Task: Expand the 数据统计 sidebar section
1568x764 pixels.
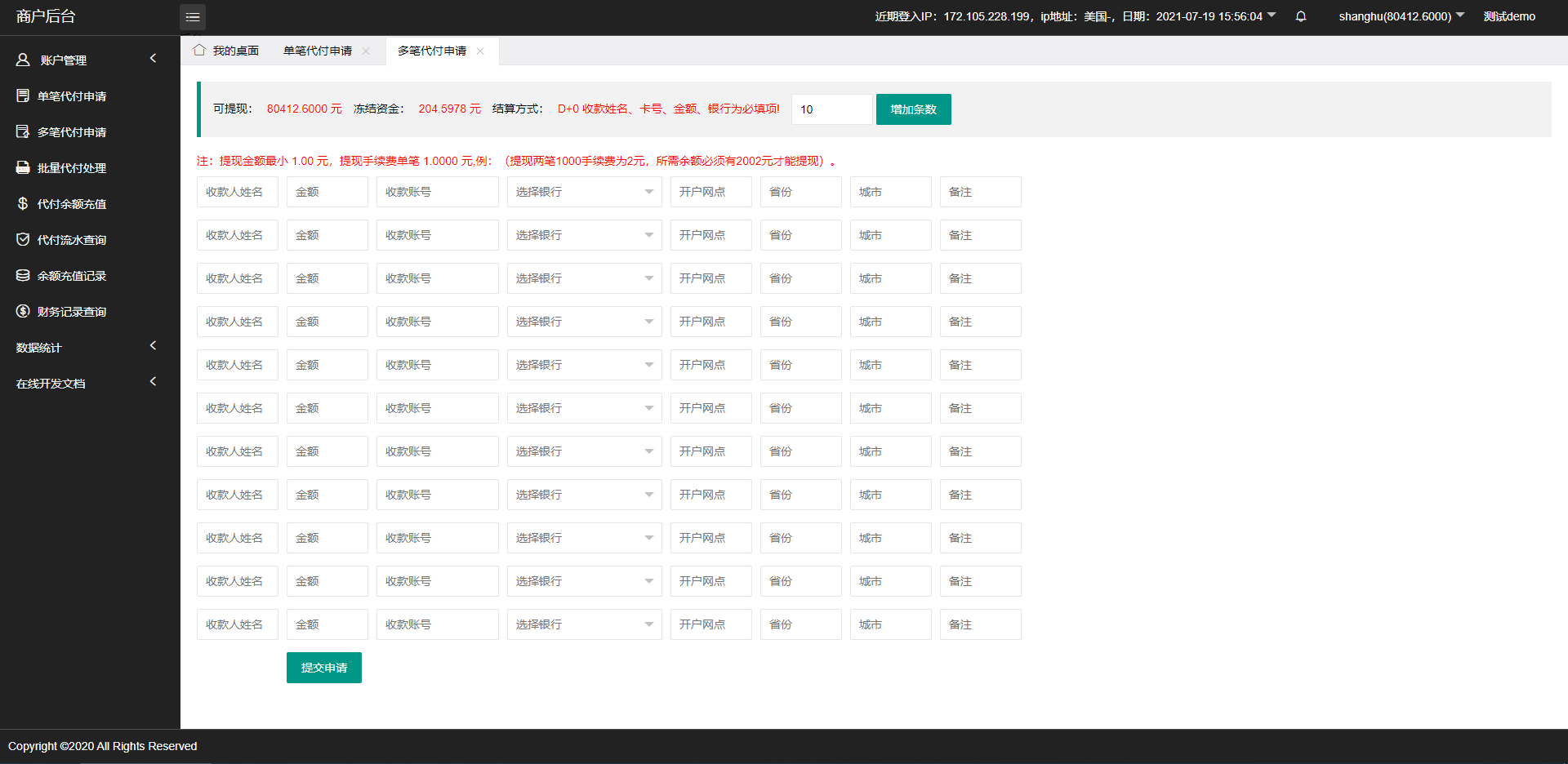Action: pos(86,348)
